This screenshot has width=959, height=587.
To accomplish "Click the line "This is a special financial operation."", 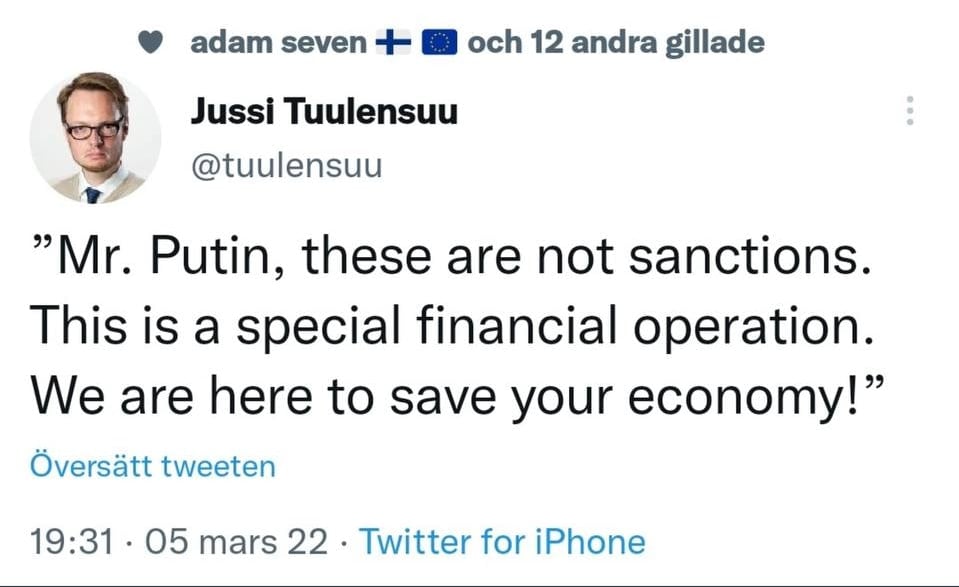I will (447, 329).
